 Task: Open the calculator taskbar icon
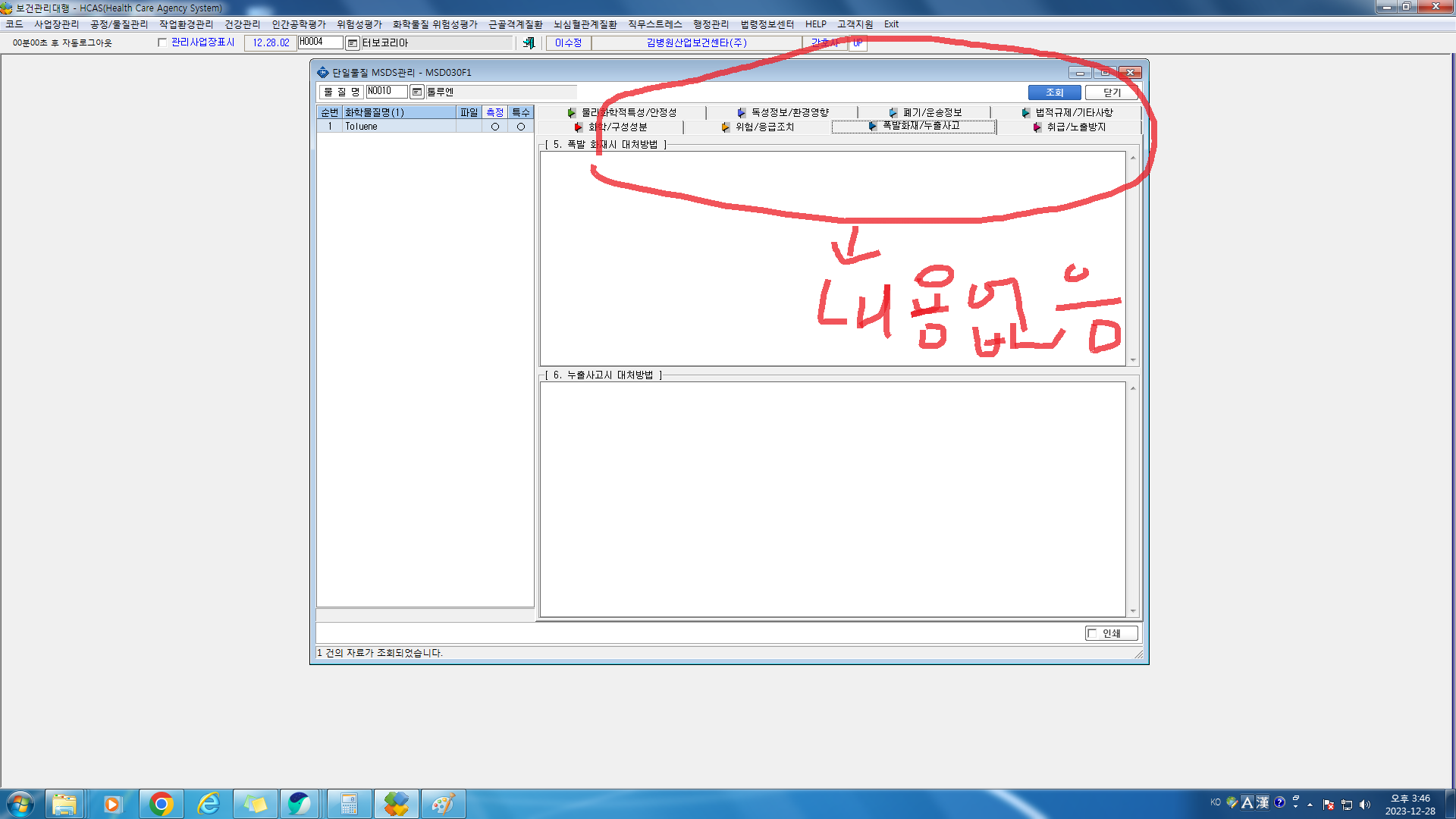pyautogui.click(x=349, y=804)
